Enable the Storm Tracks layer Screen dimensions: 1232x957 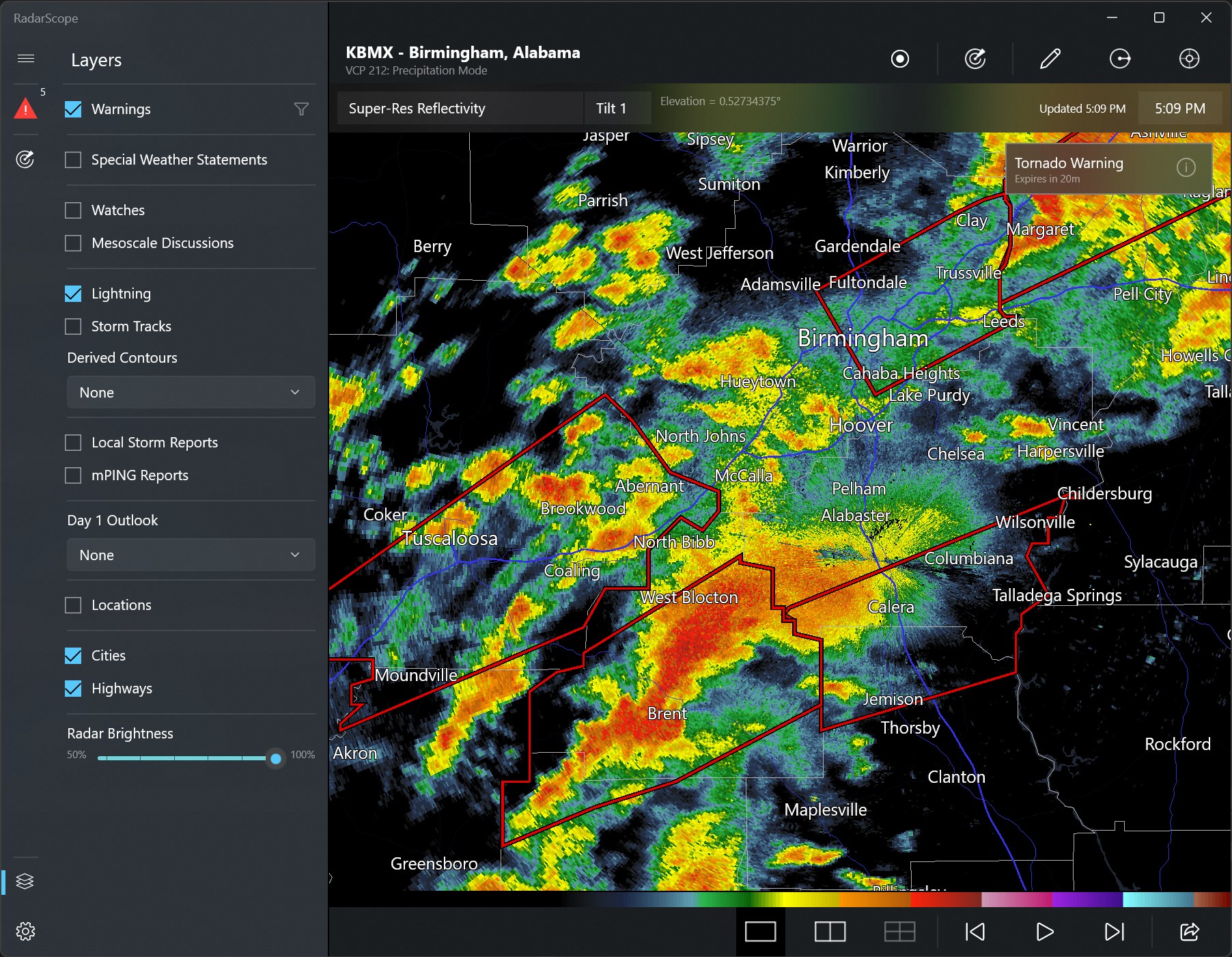[73, 326]
